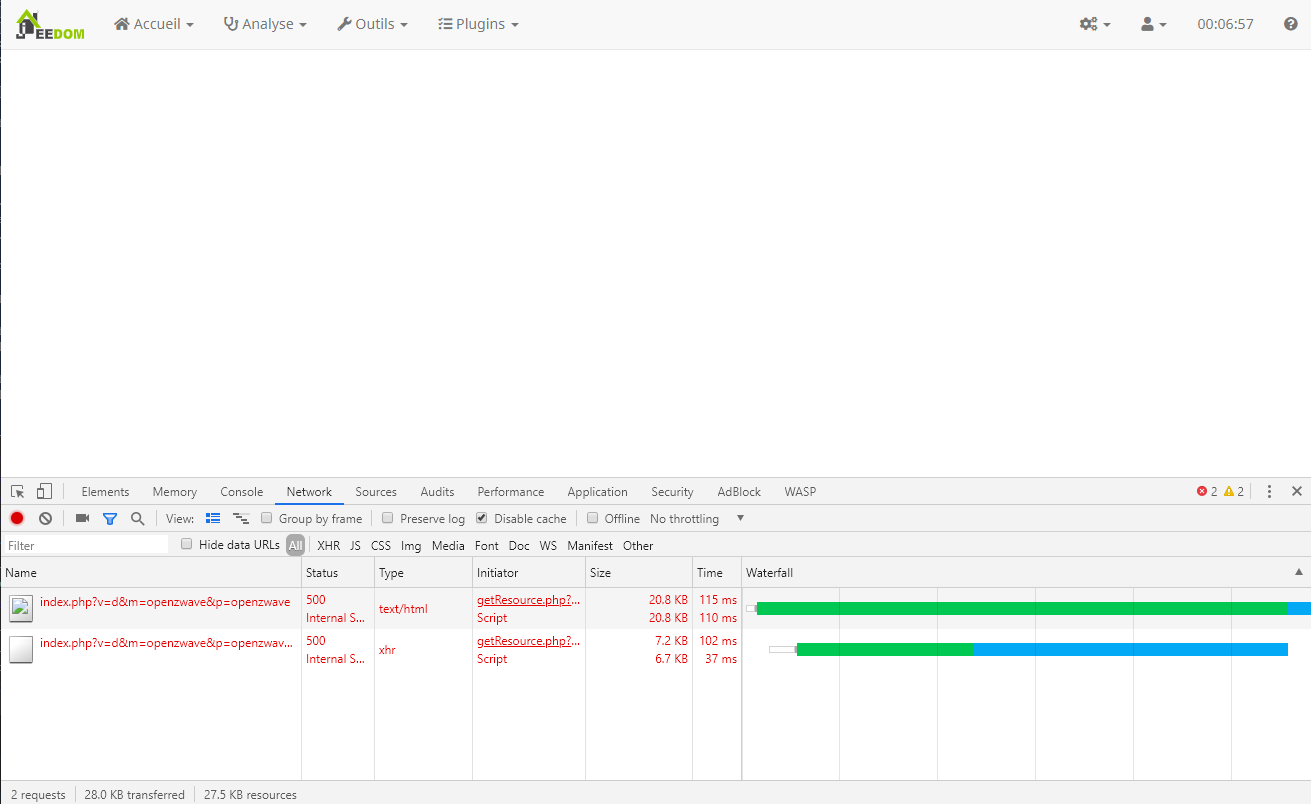
Task: Filter requests by WS
Action: (x=548, y=546)
